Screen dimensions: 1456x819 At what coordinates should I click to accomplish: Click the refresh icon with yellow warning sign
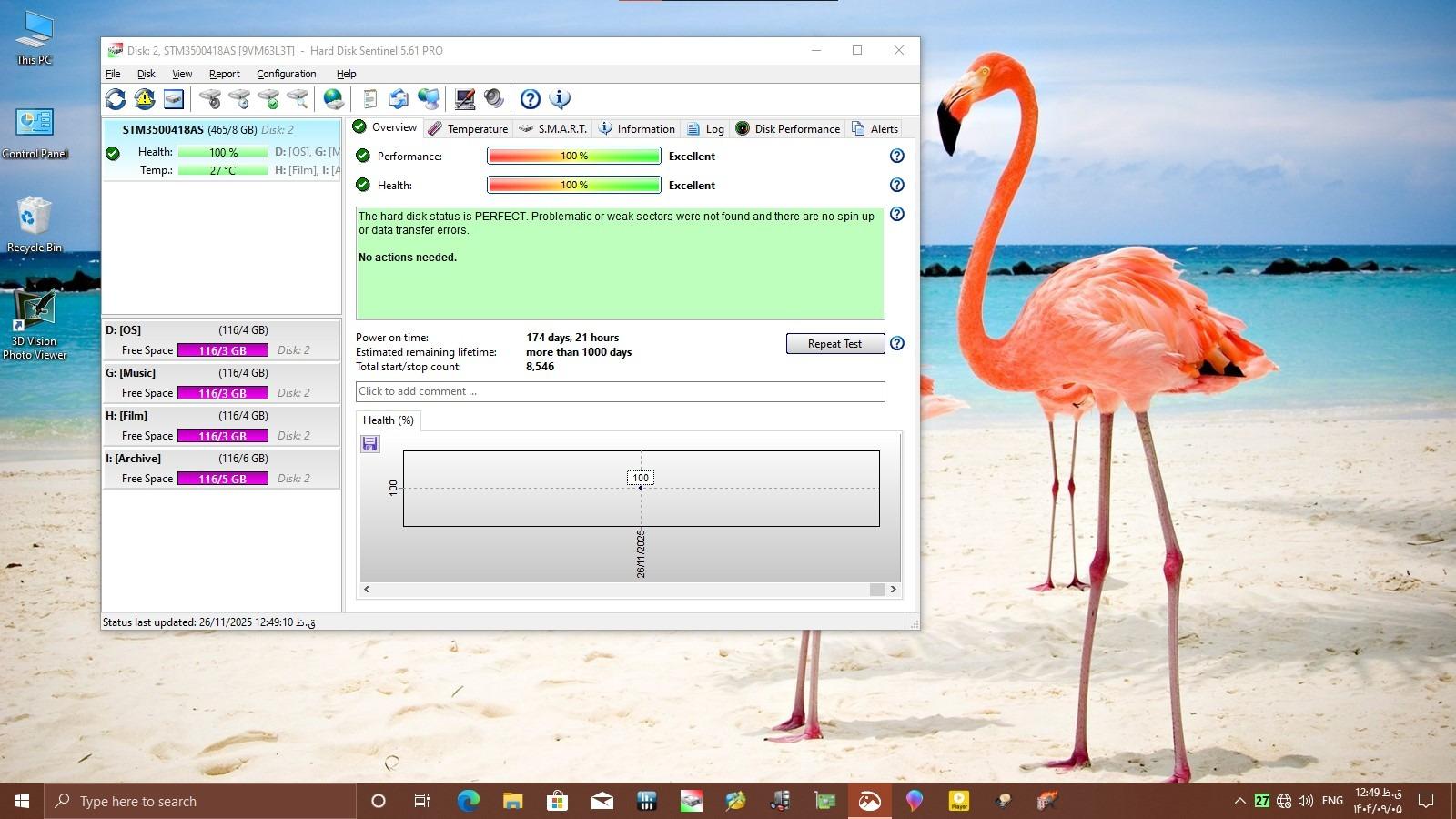click(x=145, y=99)
